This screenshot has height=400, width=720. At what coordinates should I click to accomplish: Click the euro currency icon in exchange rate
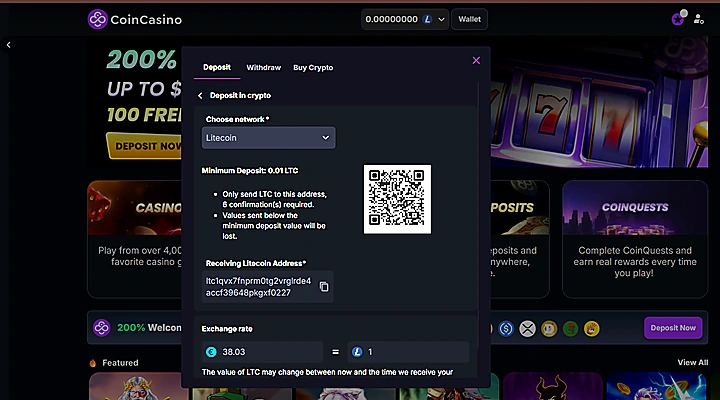[x=211, y=352]
